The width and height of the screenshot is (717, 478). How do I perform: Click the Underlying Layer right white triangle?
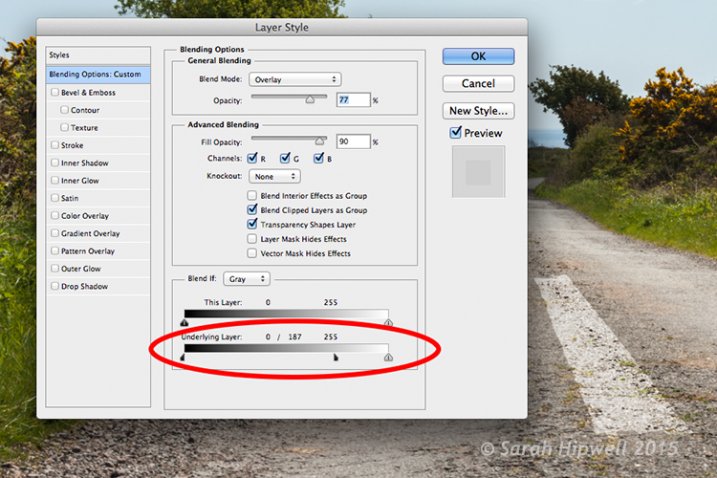click(x=388, y=357)
